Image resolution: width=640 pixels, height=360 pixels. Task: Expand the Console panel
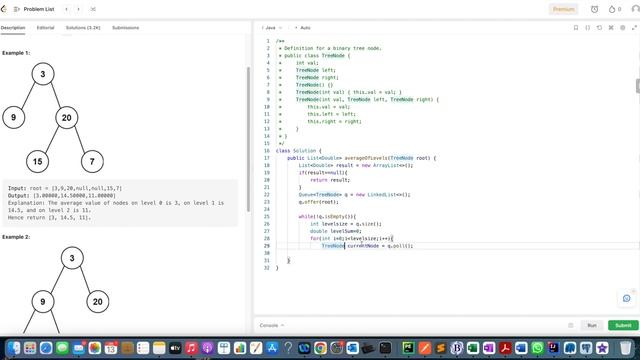(x=272, y=325)
